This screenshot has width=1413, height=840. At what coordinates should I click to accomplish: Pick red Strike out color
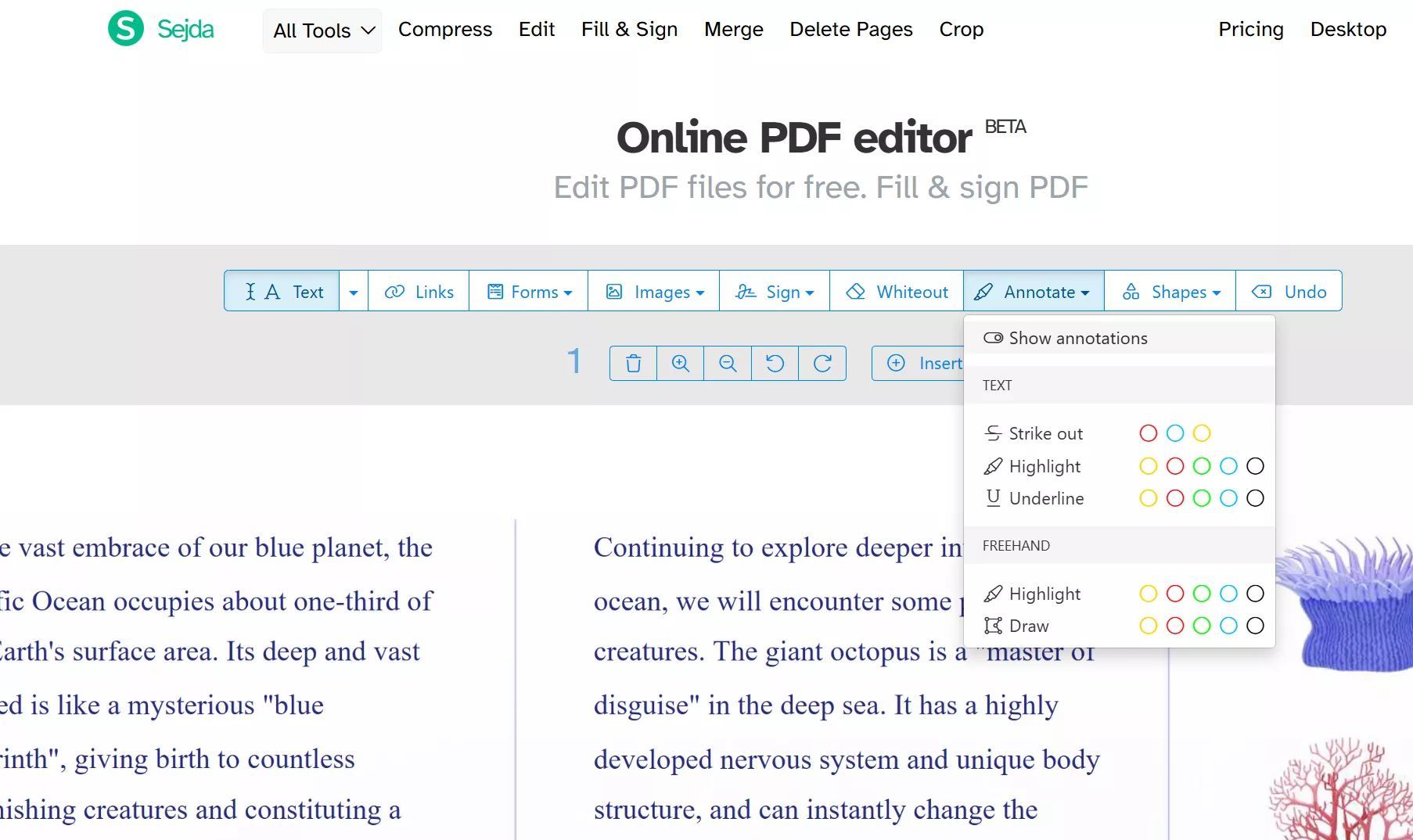[1149, 433]
